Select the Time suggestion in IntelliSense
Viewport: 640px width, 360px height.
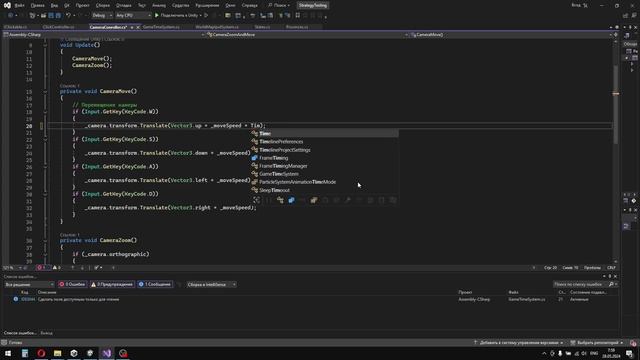click(324, 133)
